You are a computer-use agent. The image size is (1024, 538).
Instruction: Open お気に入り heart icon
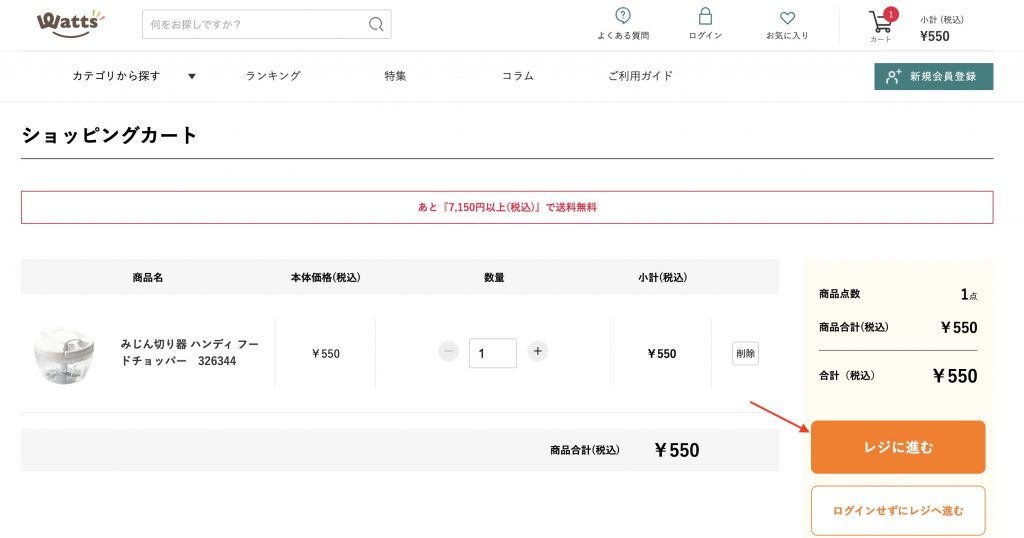point(787,18)
